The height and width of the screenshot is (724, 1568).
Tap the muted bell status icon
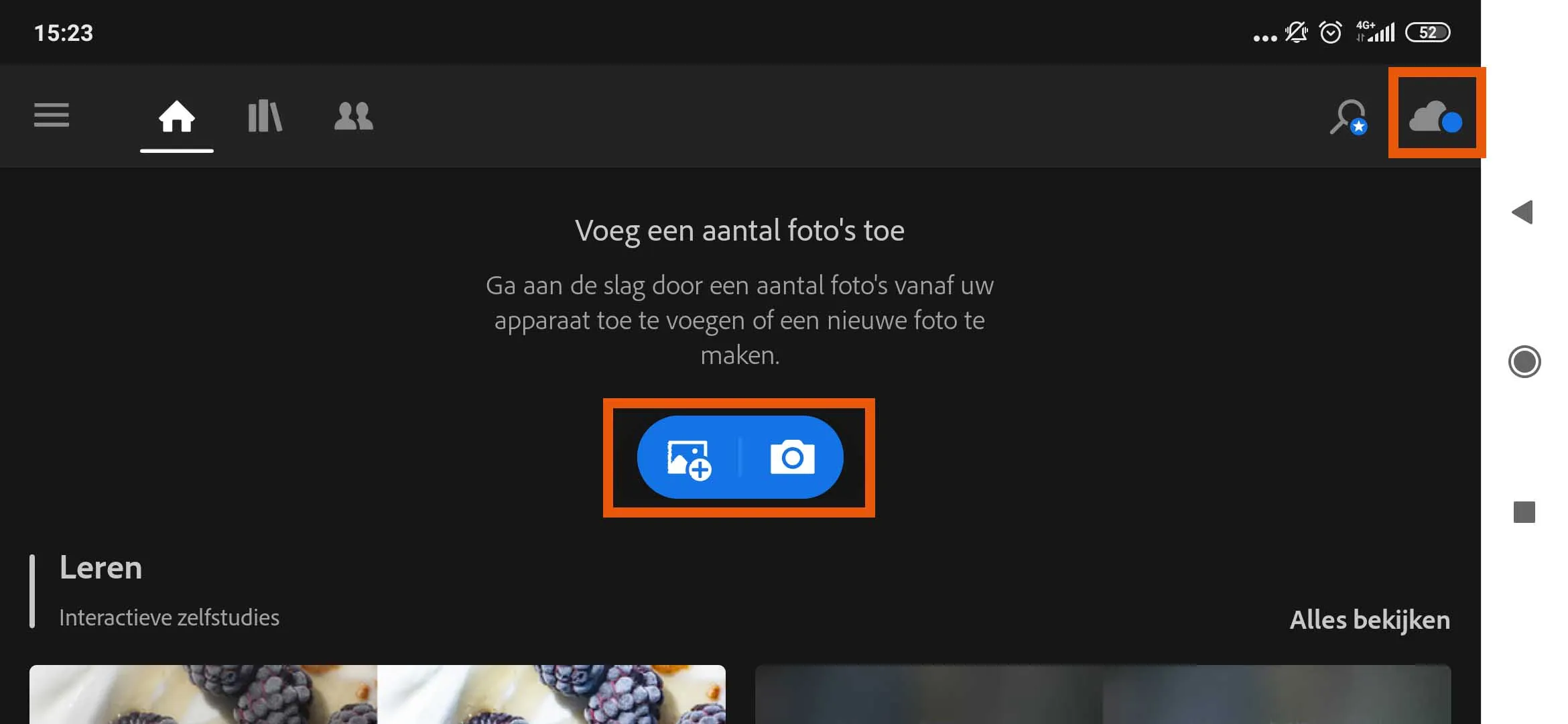1296,32
